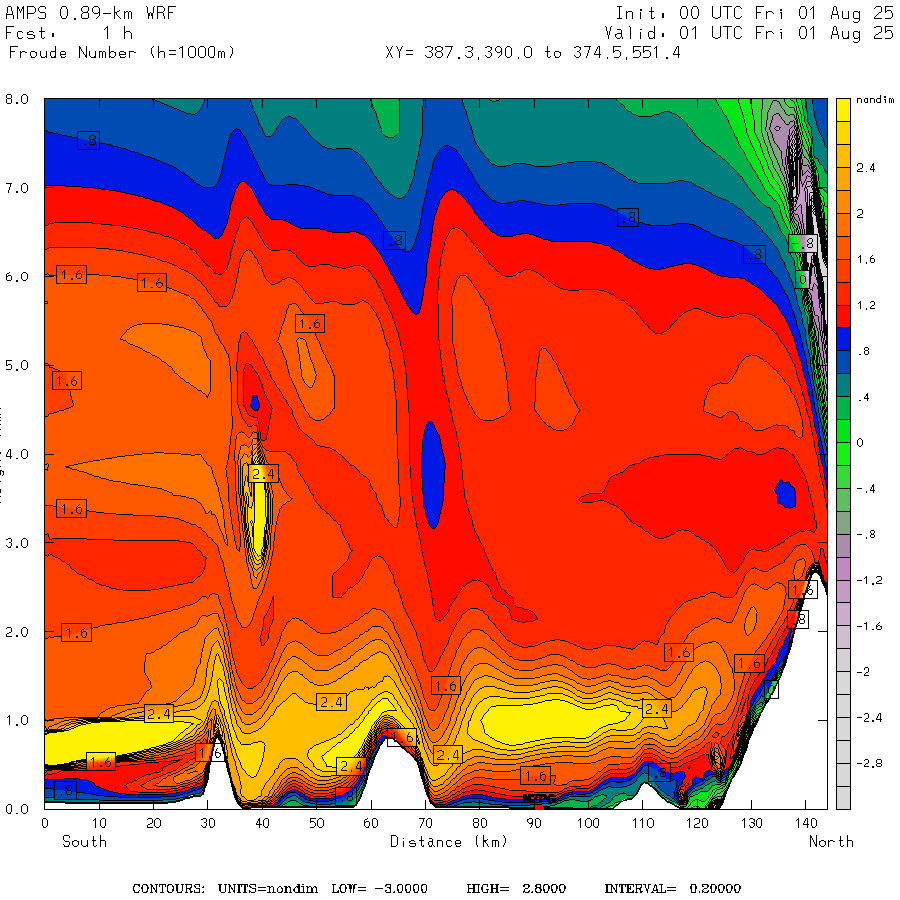
Task: Select the "XY= 387.3,390.0 to 374.5,551.4" coordinates text
Action: [533, 53]
